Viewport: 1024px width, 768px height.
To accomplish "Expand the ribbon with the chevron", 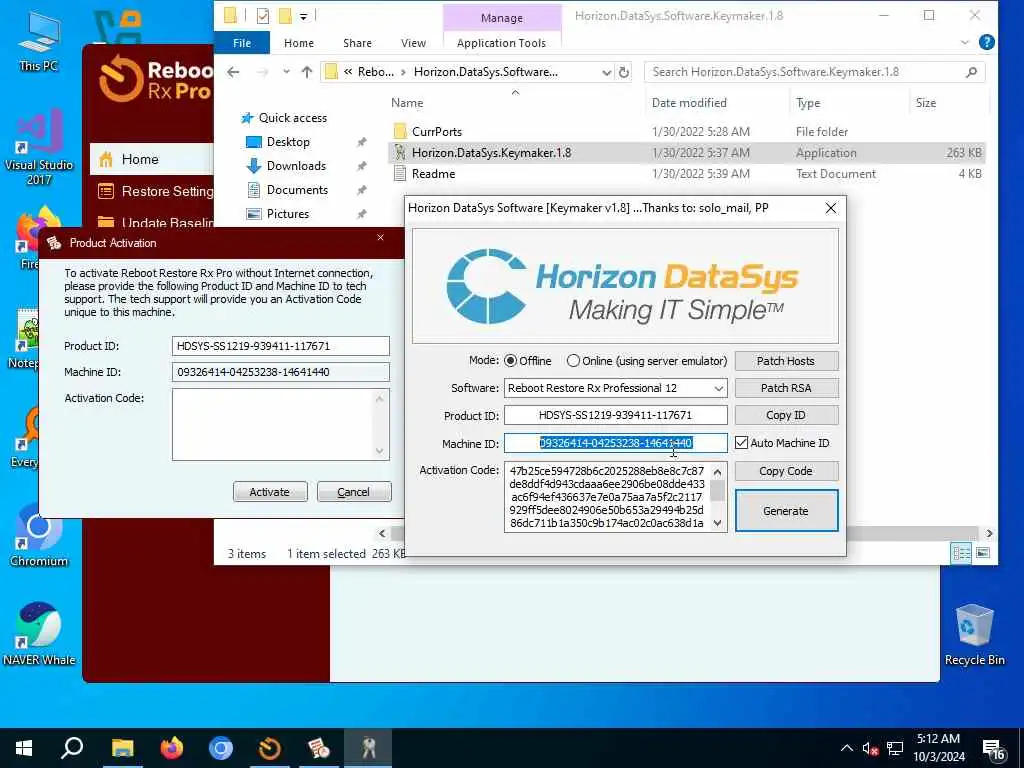I will coord(965,42).
